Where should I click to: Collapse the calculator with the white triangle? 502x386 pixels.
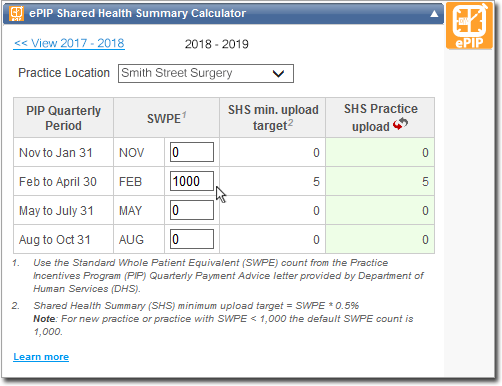pyautogui.click(x=434, y=14)
